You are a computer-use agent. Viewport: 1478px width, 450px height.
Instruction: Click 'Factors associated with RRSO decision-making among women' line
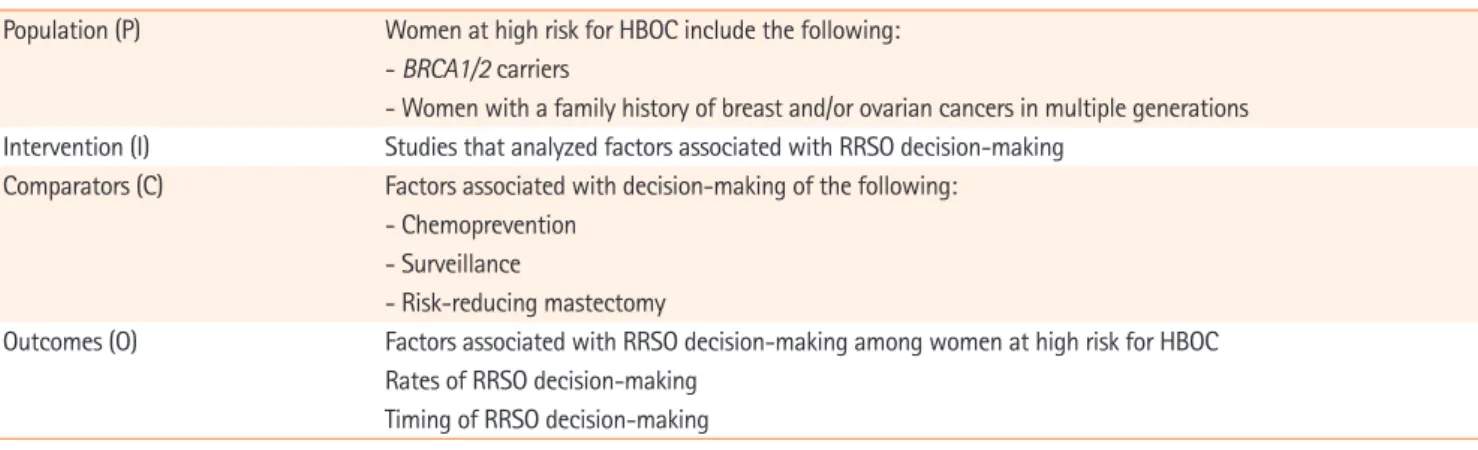pos(802,345)
